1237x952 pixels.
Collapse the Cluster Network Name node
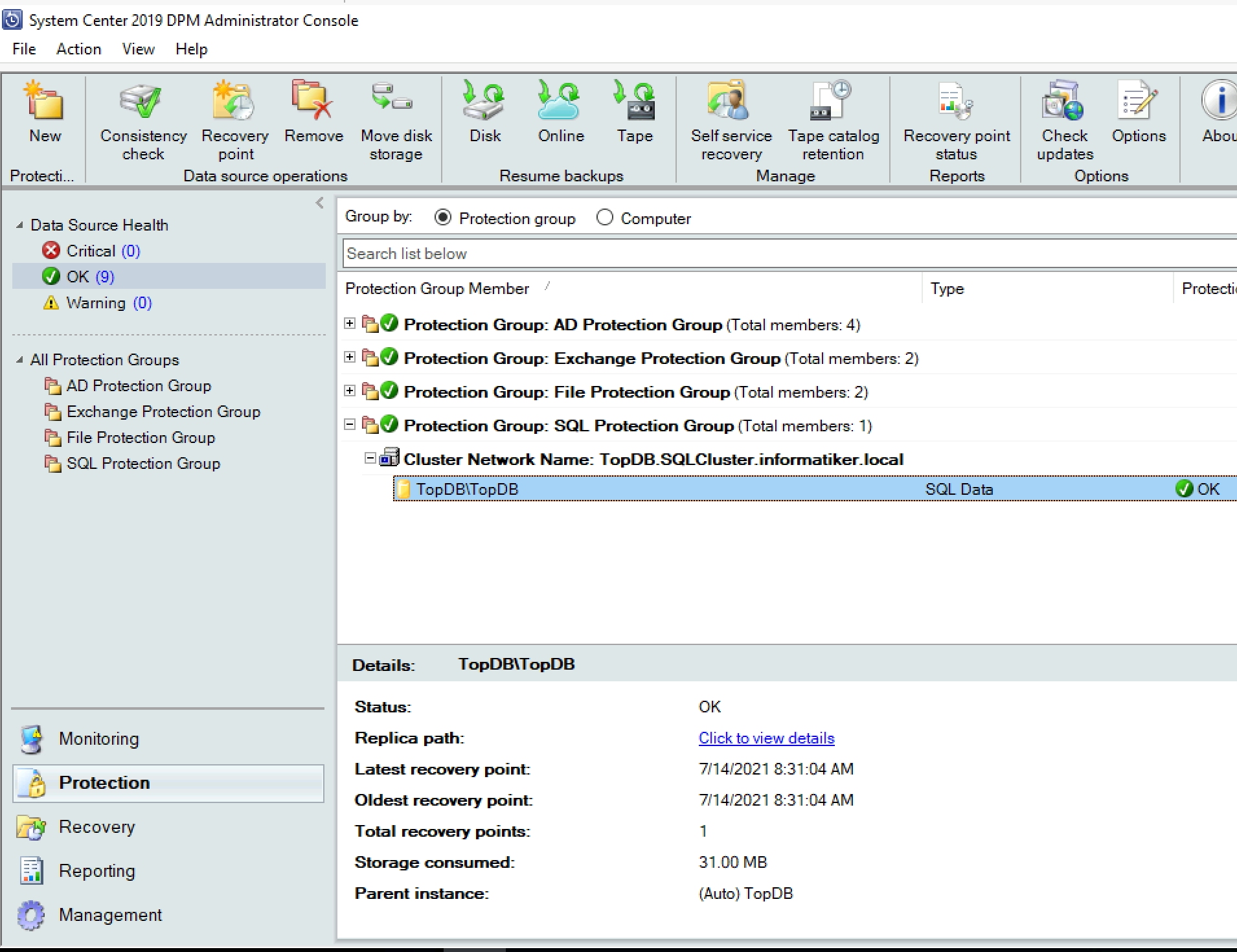coord(370,458)
